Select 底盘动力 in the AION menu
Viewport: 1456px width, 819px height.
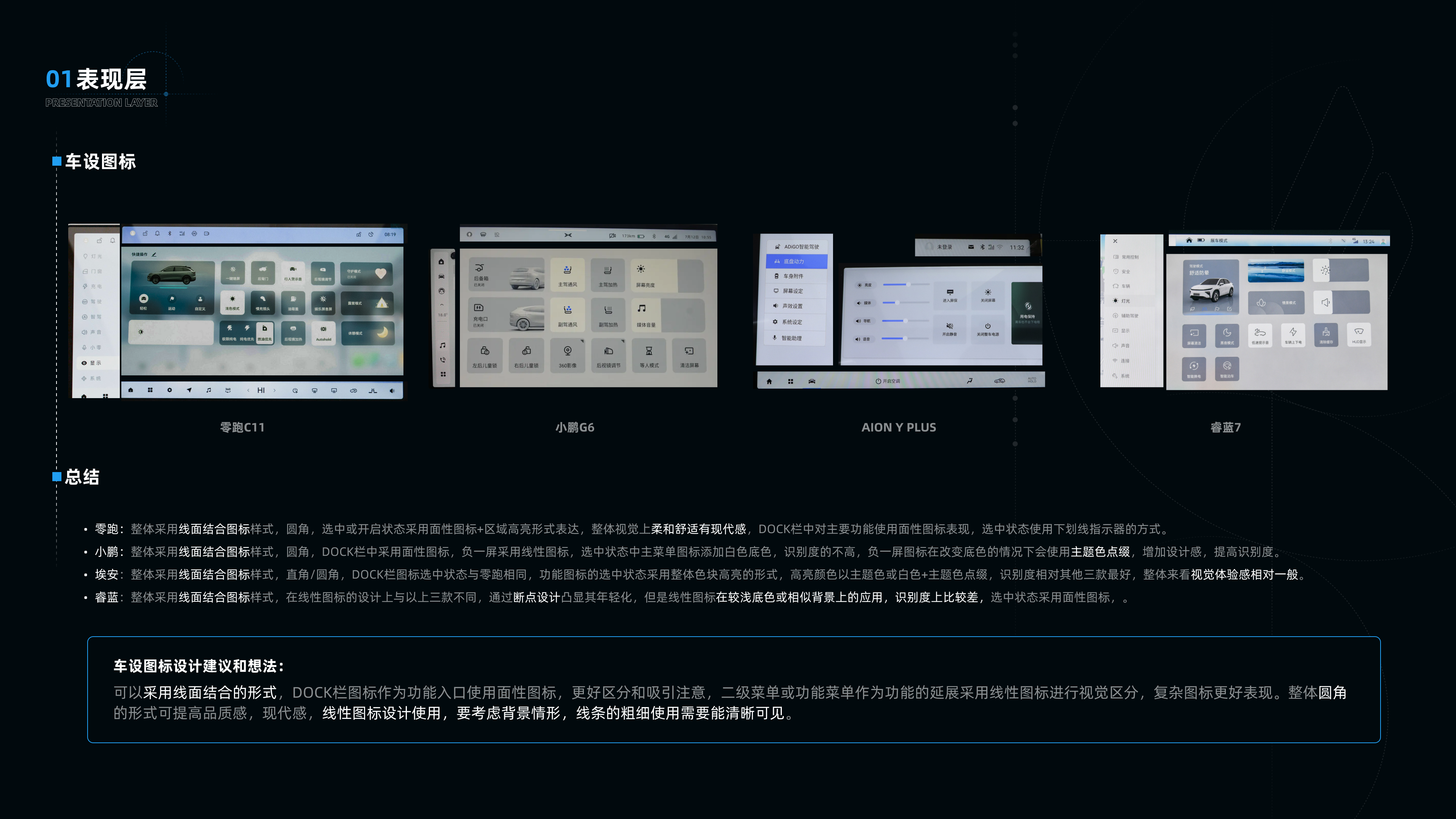[796, 261]
